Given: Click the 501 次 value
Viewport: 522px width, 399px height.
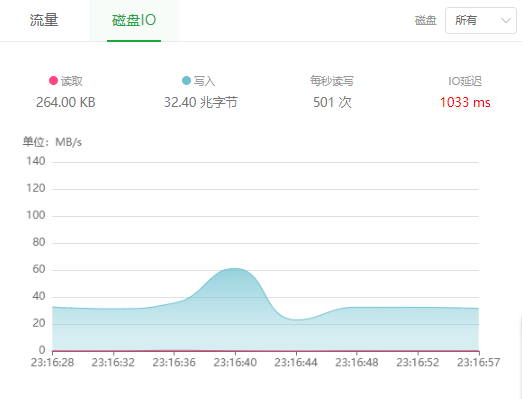Looking at the screenshot, I should [332, 102].
